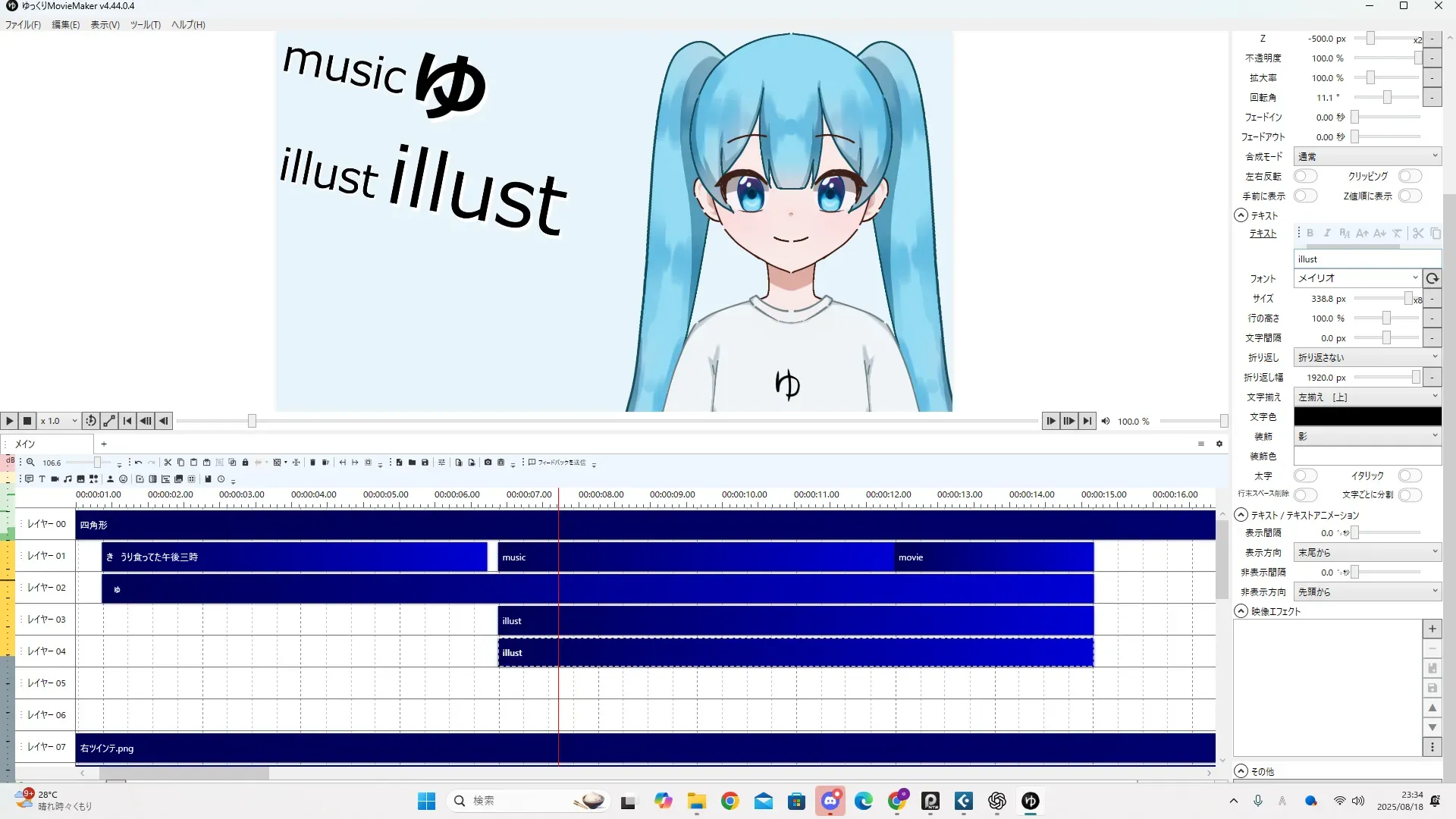Collapse the 映像エフェクト section
1456x819 pixels.
pos(1241,611)
